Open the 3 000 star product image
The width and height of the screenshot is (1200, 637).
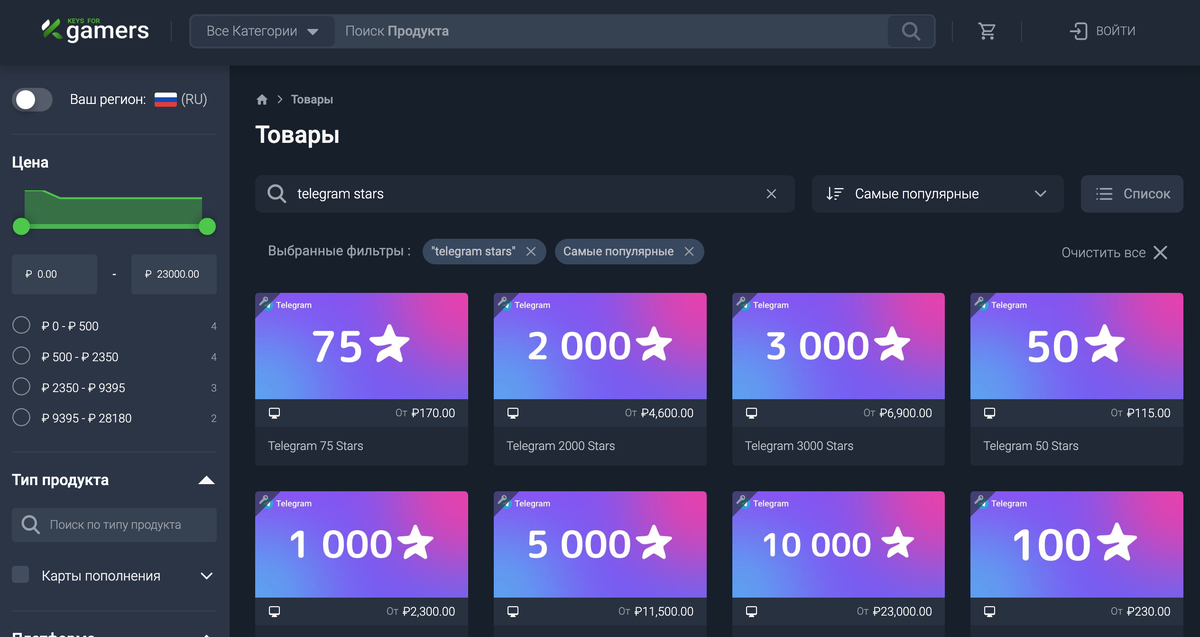tap(838, 346)
